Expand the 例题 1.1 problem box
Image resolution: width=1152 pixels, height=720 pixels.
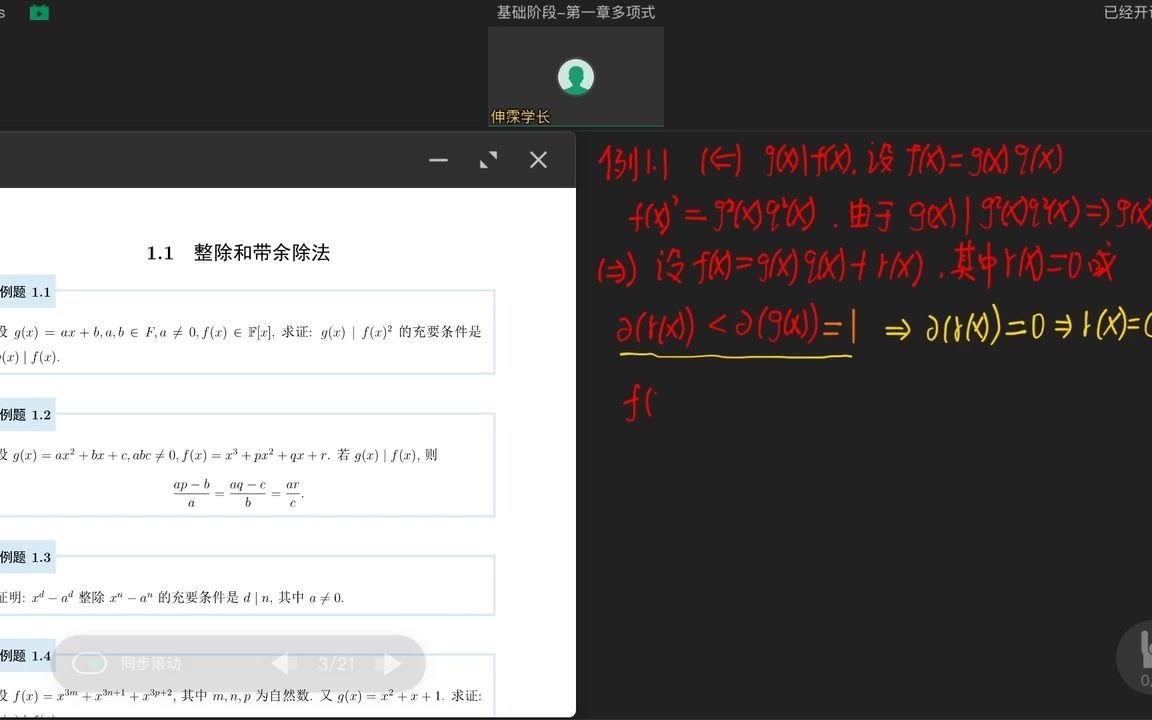click(x=27, y=292)
